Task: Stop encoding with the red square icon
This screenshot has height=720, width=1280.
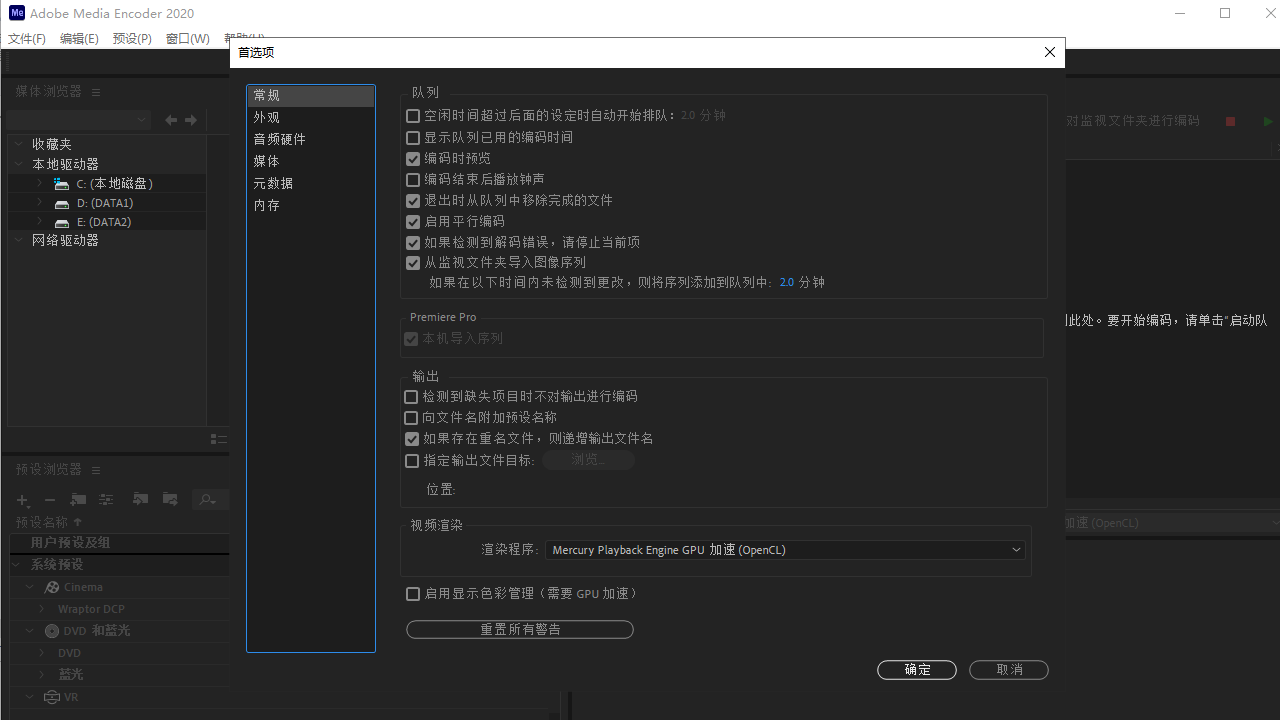Action: pos(1230,120)
